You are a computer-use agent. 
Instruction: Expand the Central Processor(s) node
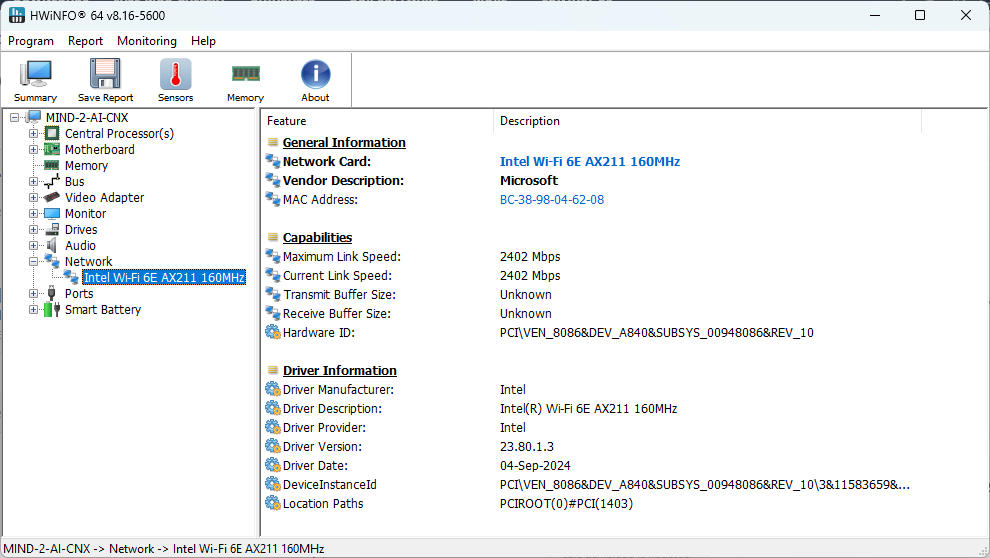pyautogui.click(x=33, y=134)
